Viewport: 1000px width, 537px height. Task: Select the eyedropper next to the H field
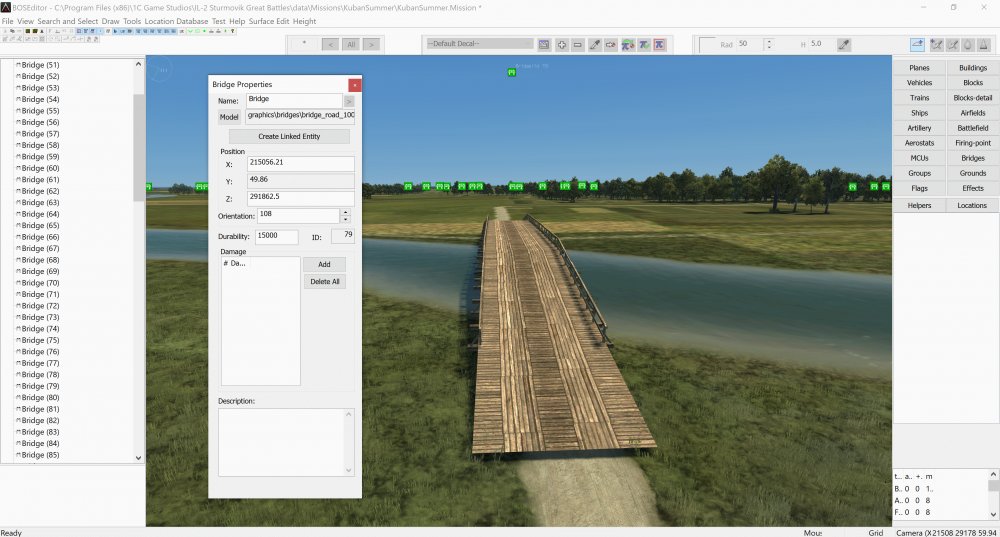point(843,45)
